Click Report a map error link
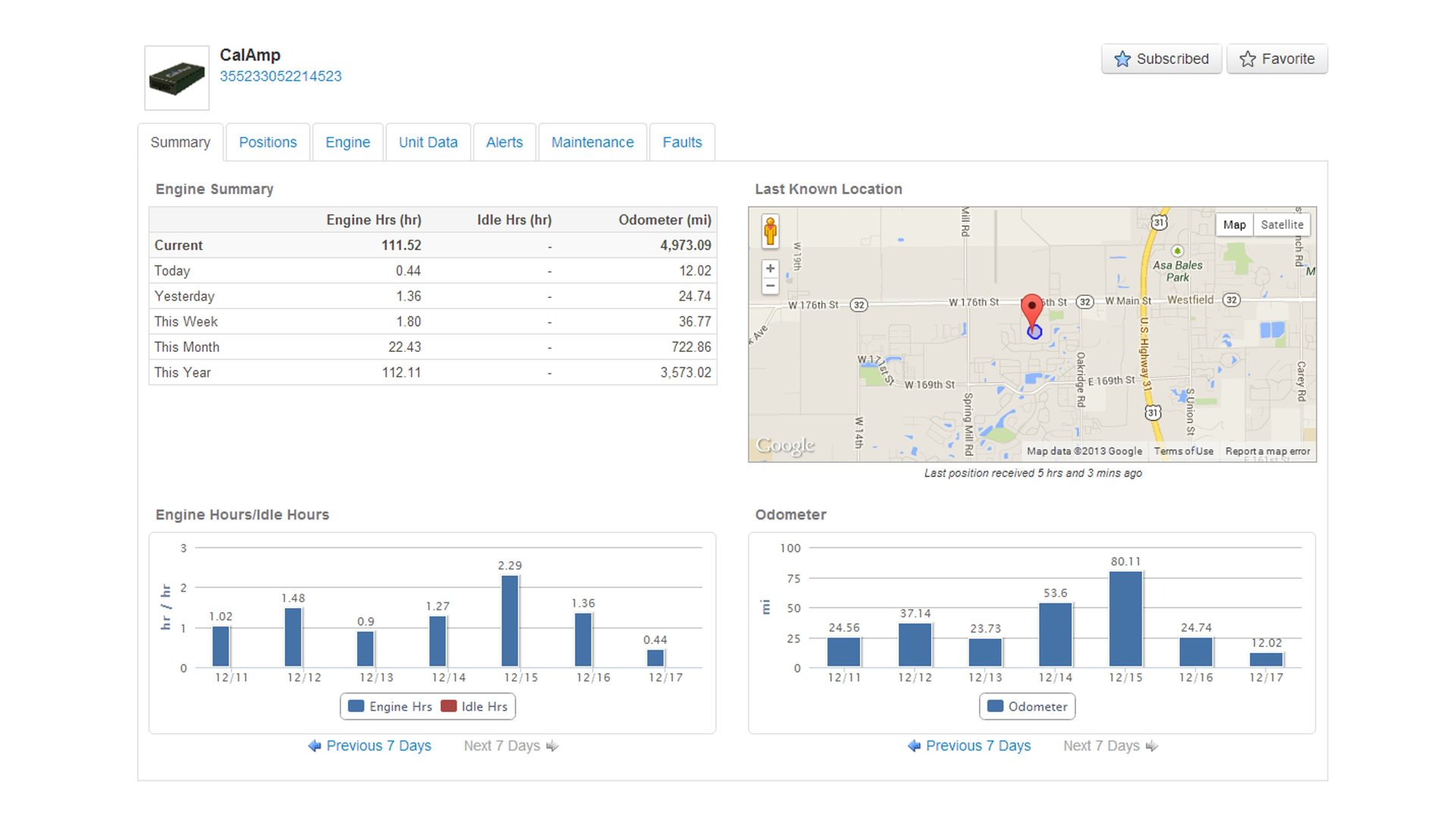This screenshot has width=1456, height=819. tap(1267, 451)
